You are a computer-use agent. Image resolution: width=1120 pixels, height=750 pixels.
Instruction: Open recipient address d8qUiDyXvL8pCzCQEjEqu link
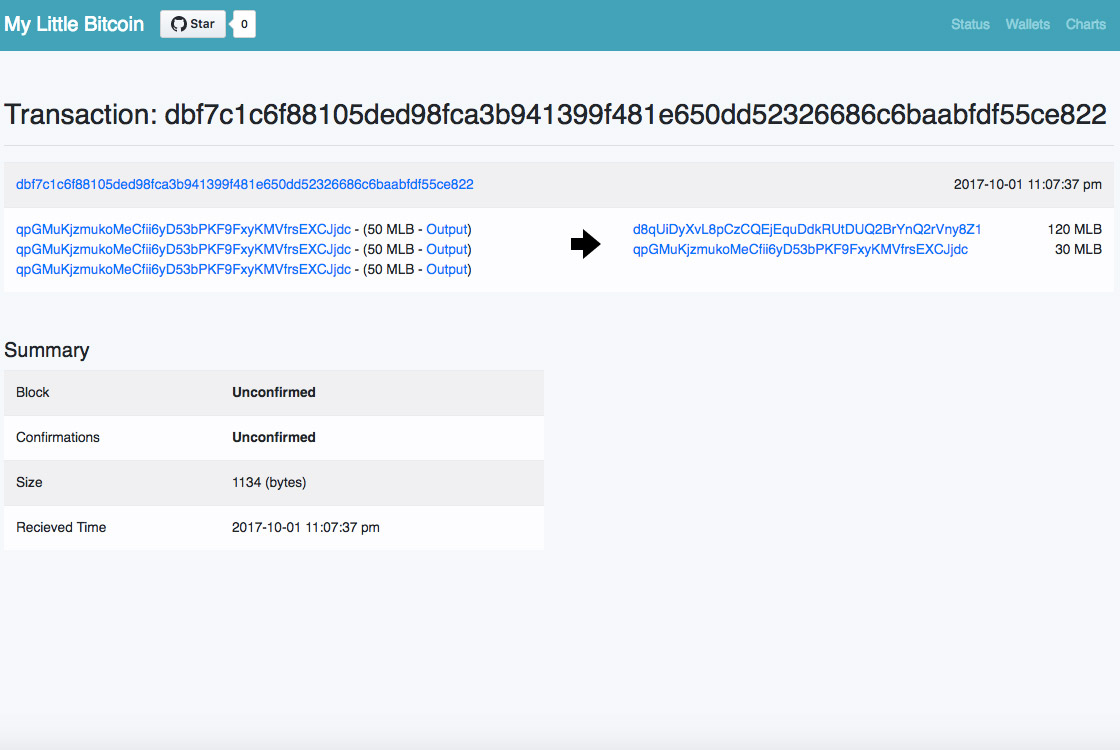click(x=807, y=229)
